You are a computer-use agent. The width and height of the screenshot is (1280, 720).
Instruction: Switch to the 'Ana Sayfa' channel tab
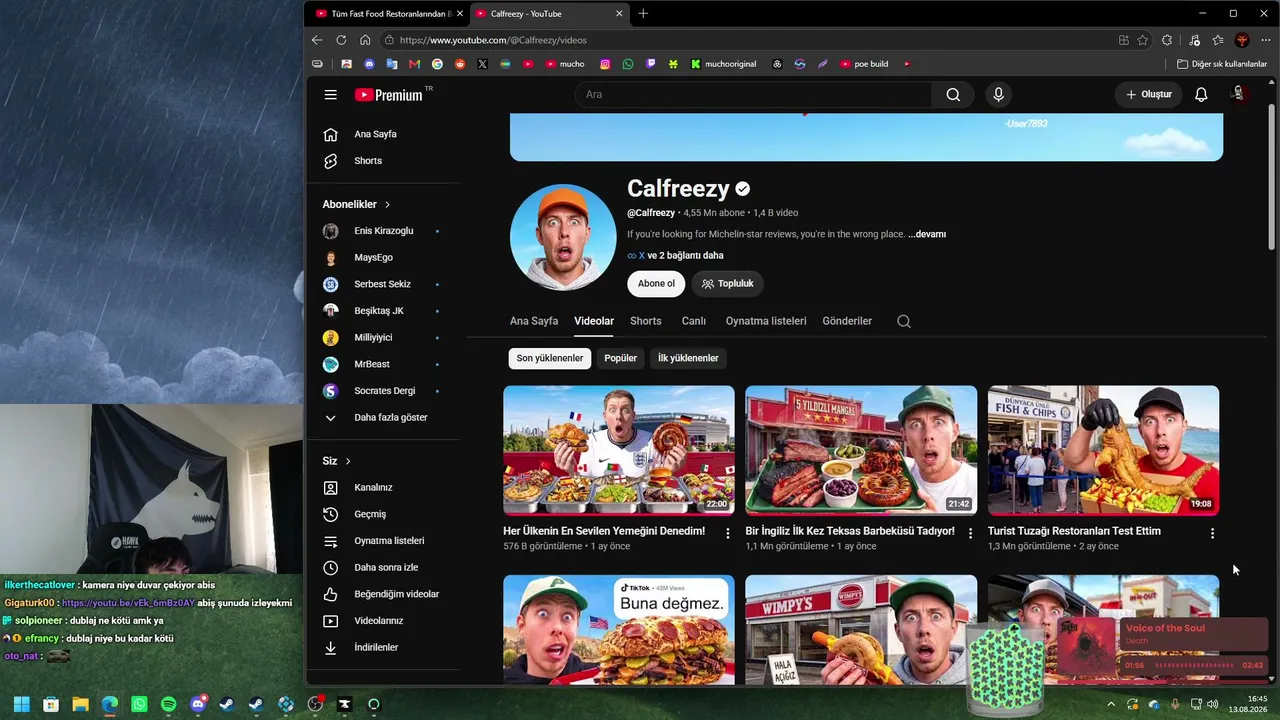tap(534, 321)
